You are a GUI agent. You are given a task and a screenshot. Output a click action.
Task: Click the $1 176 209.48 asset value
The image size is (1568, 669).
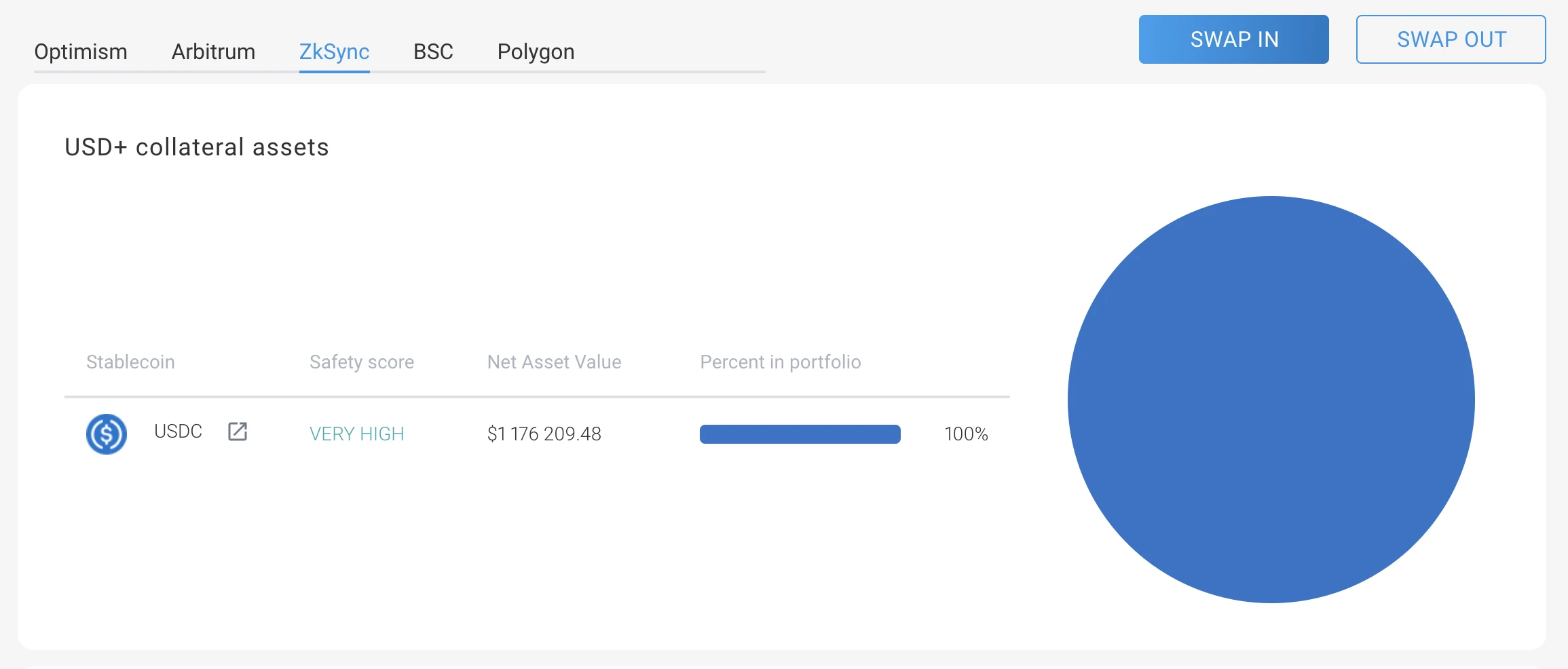(x=544, y=434)
